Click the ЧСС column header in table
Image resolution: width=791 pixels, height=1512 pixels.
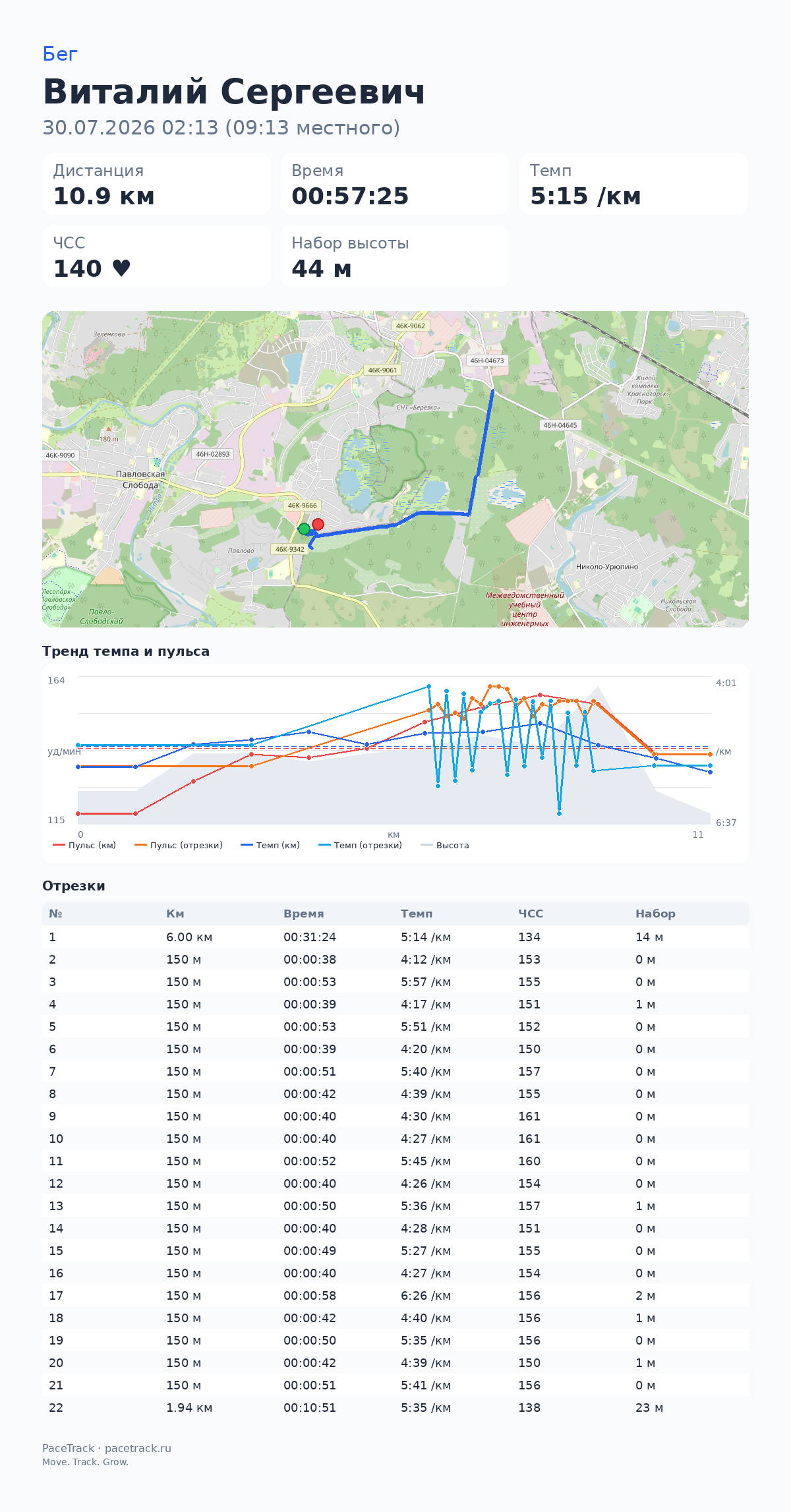pyautogui.click(x=531, y=914)
